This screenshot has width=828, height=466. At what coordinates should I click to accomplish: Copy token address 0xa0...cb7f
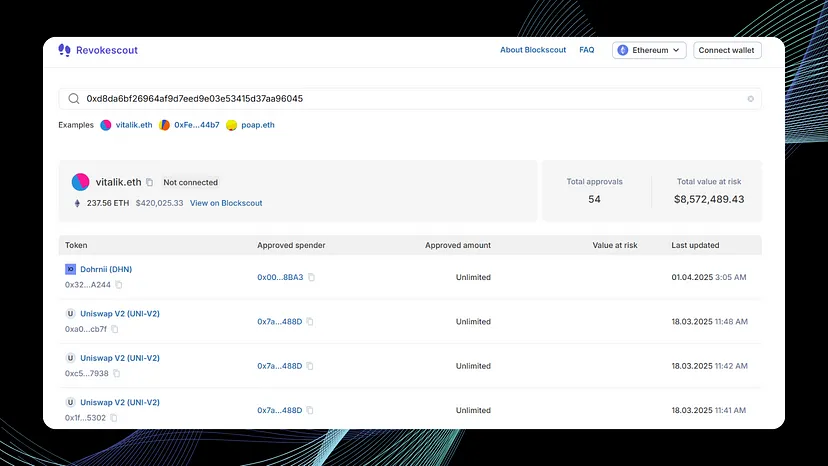click(x=115, y=329)
